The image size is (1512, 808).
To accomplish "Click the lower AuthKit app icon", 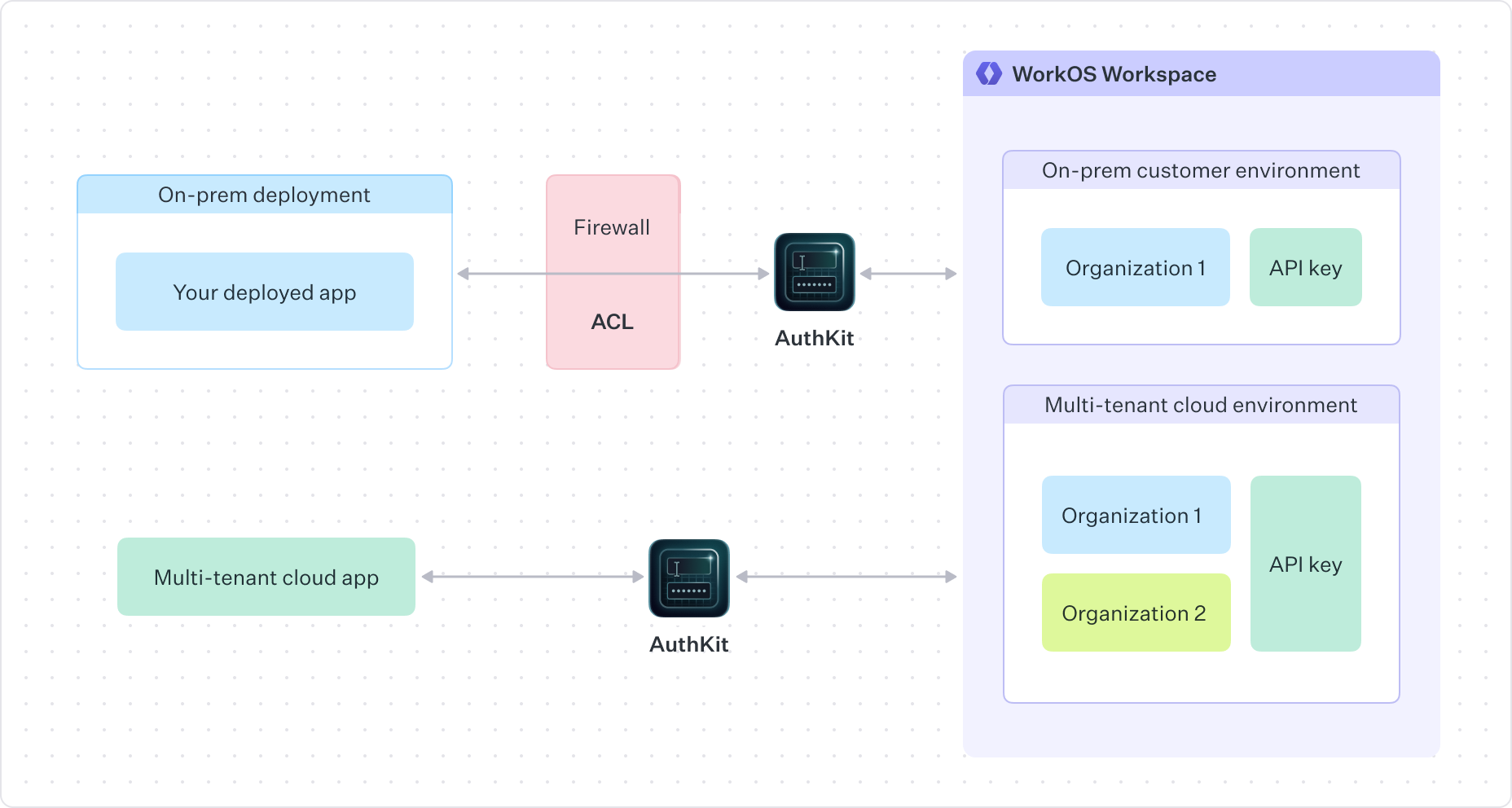I will [x=689, y=577].
